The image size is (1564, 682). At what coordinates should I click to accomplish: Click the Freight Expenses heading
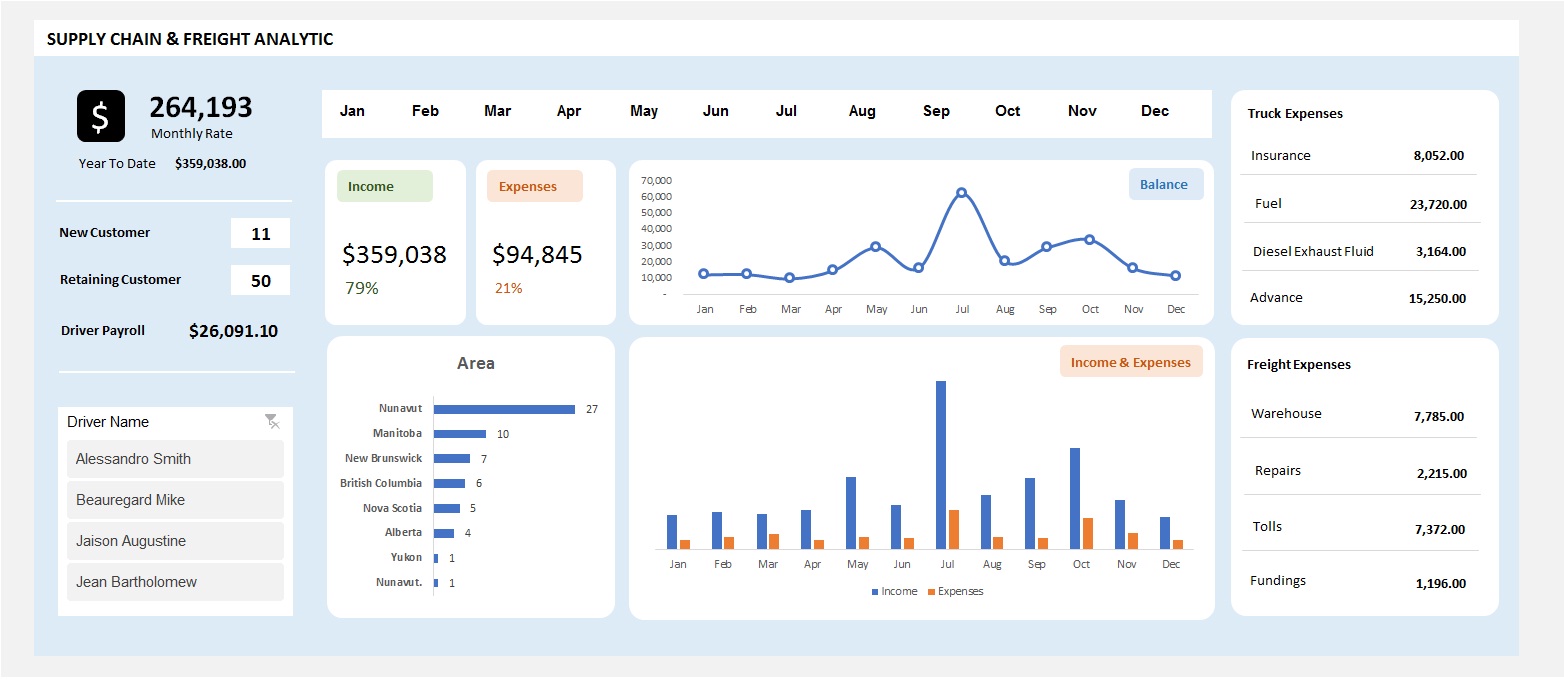tap(1299, 364)
